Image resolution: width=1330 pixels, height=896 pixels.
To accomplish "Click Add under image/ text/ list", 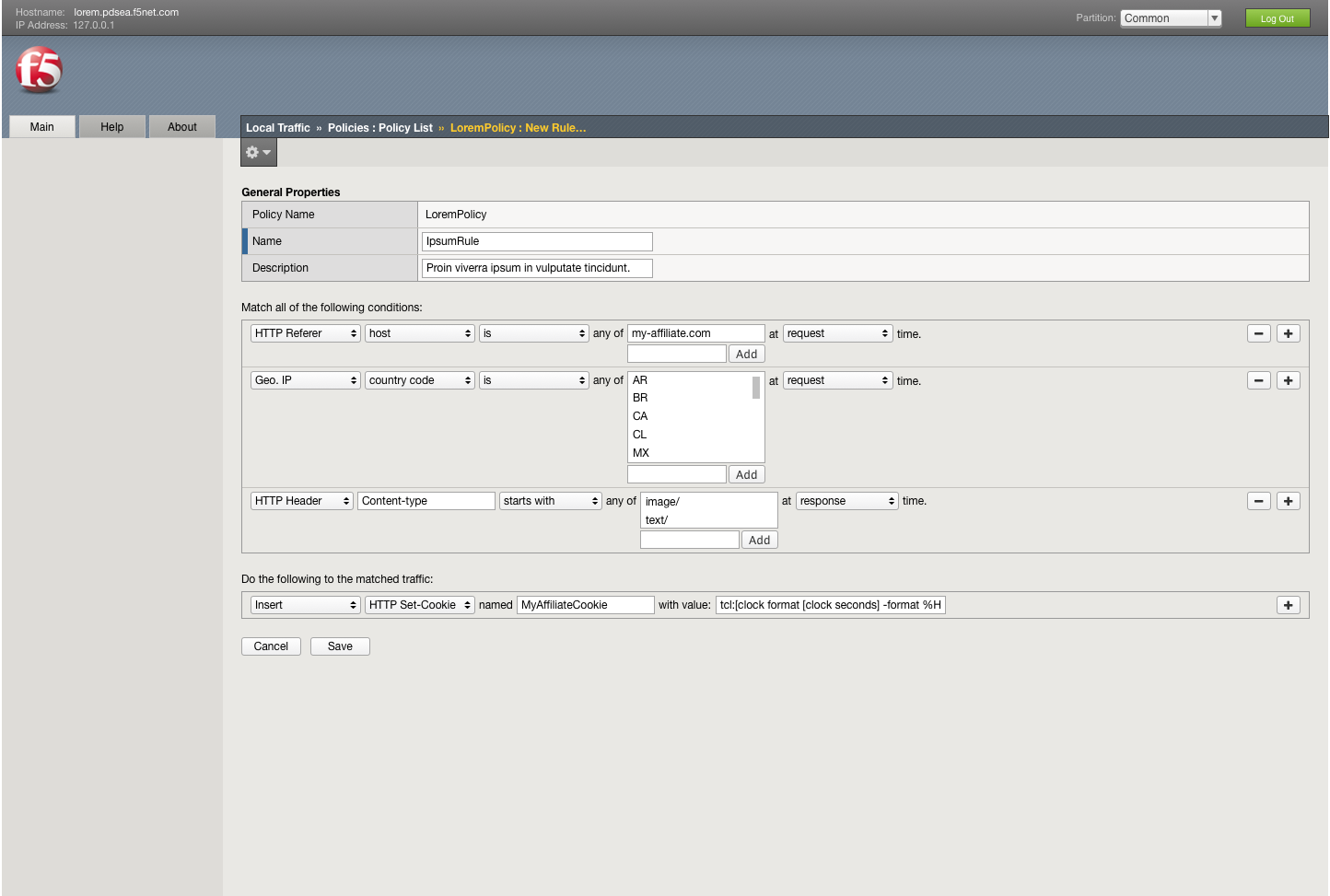I will [x=760, y=540].
